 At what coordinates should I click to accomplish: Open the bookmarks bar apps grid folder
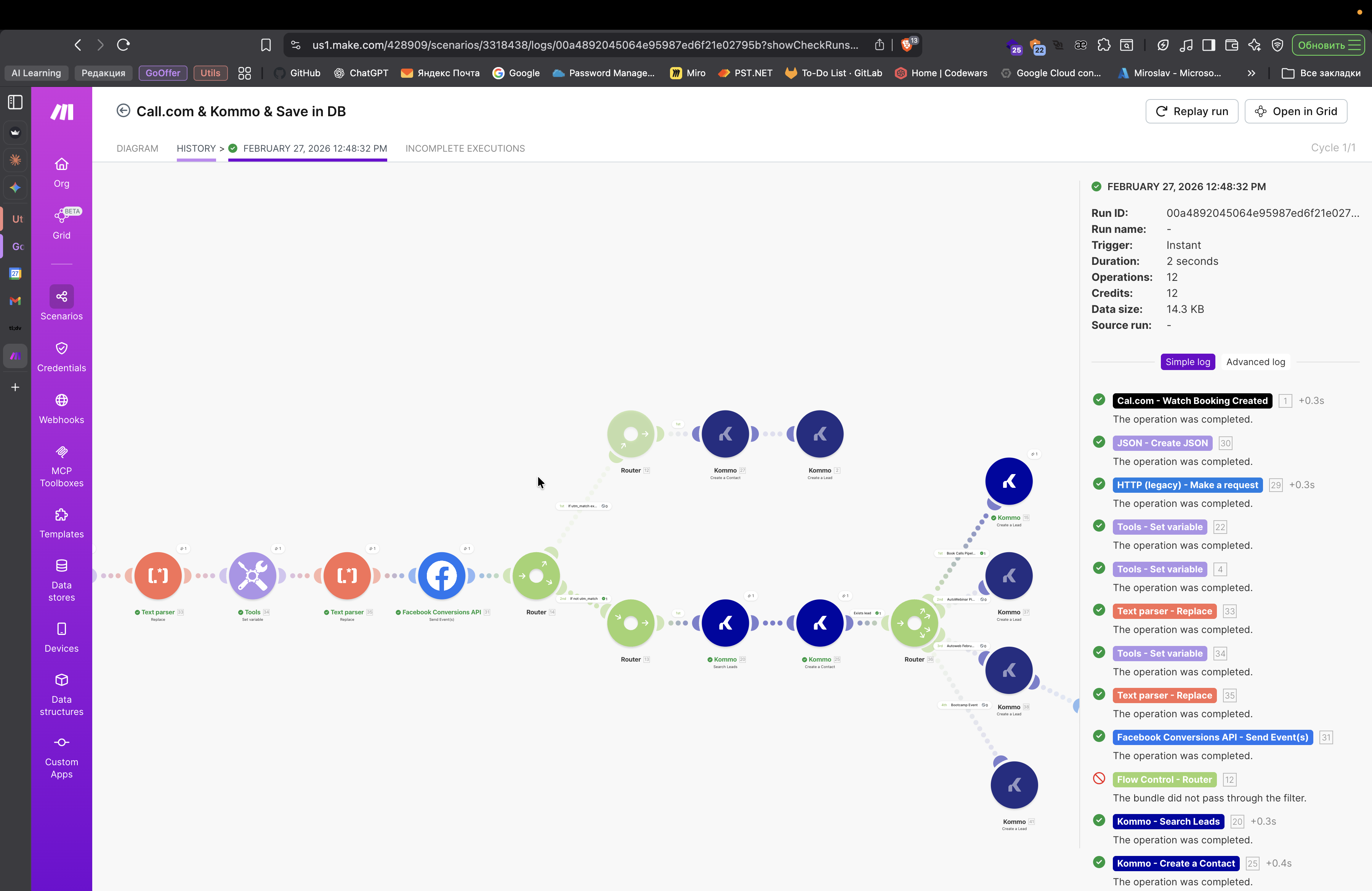244,73
